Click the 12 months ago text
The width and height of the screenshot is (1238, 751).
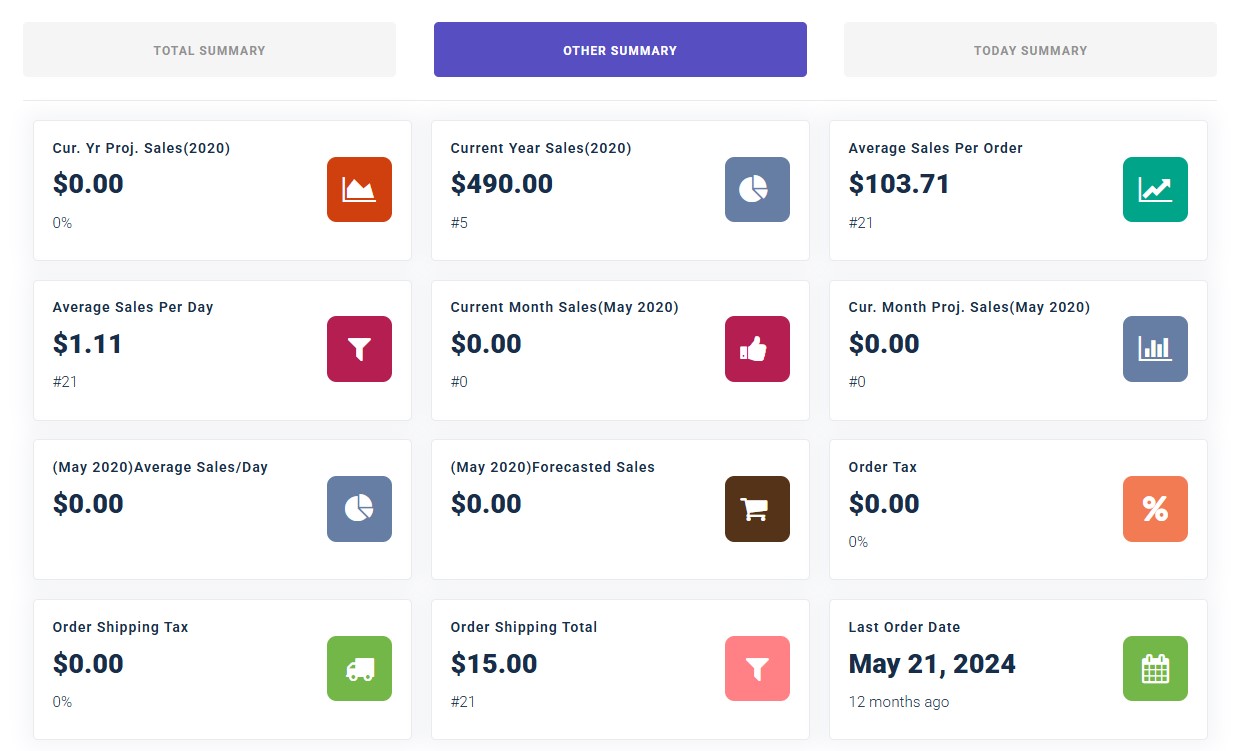(898, 702)
